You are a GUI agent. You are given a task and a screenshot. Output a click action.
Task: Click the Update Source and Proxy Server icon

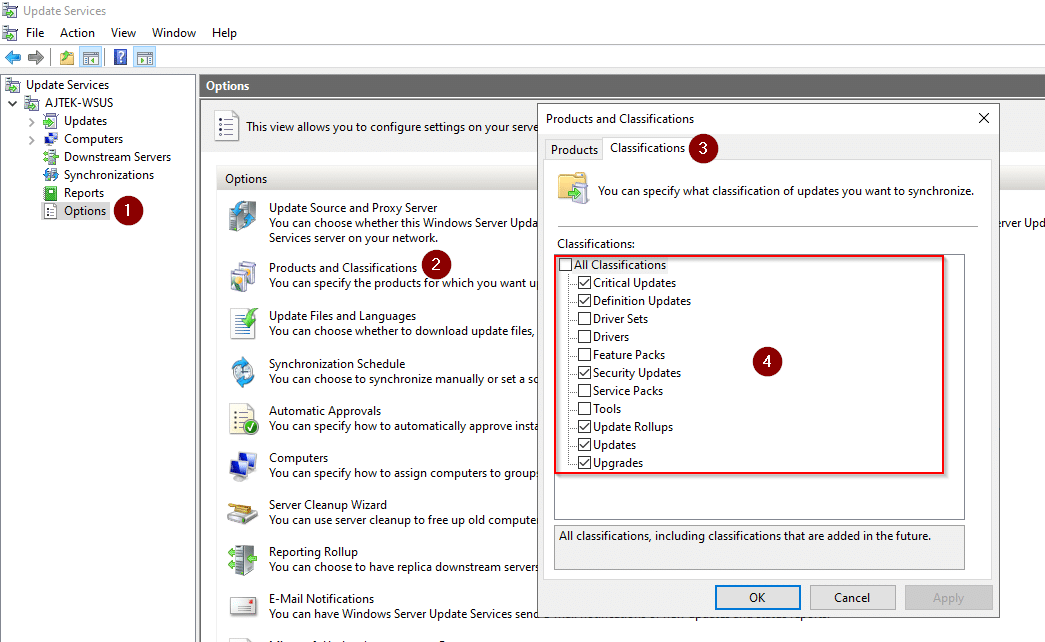[x=243, y=216]
